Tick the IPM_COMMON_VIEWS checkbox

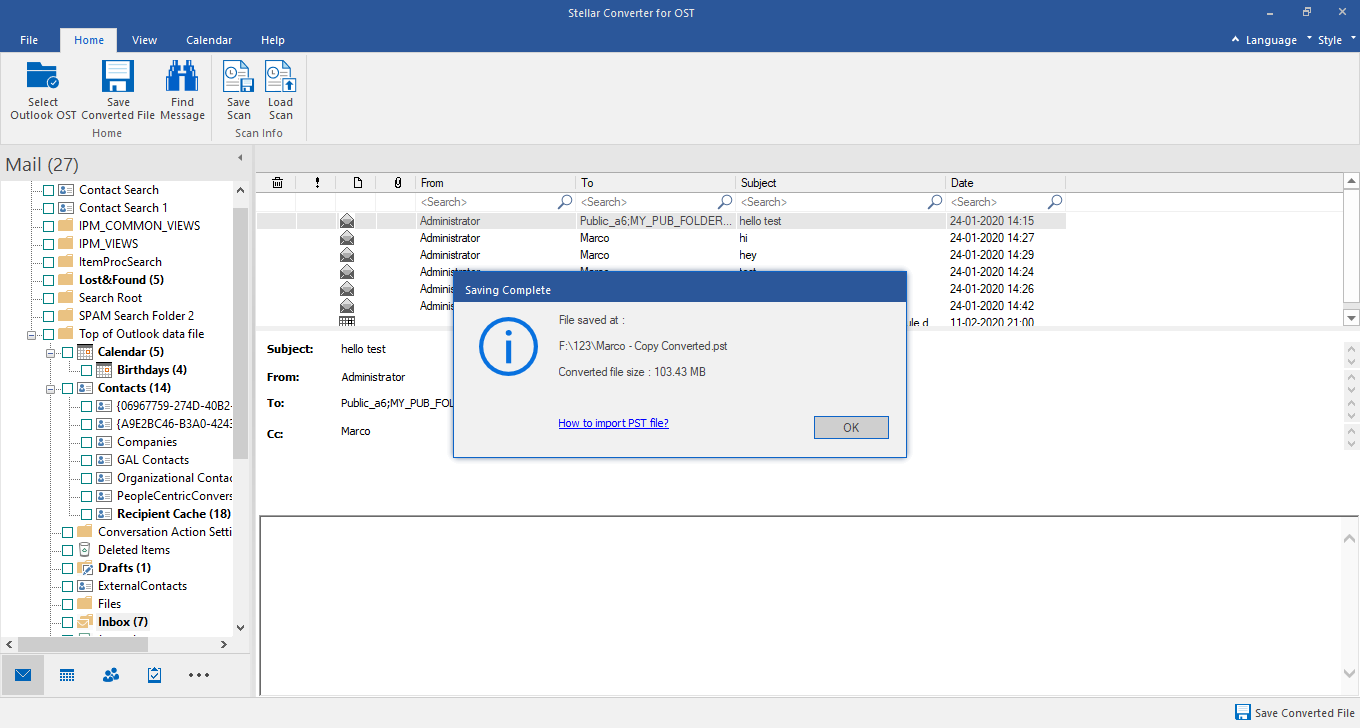[x=48, y=226]
